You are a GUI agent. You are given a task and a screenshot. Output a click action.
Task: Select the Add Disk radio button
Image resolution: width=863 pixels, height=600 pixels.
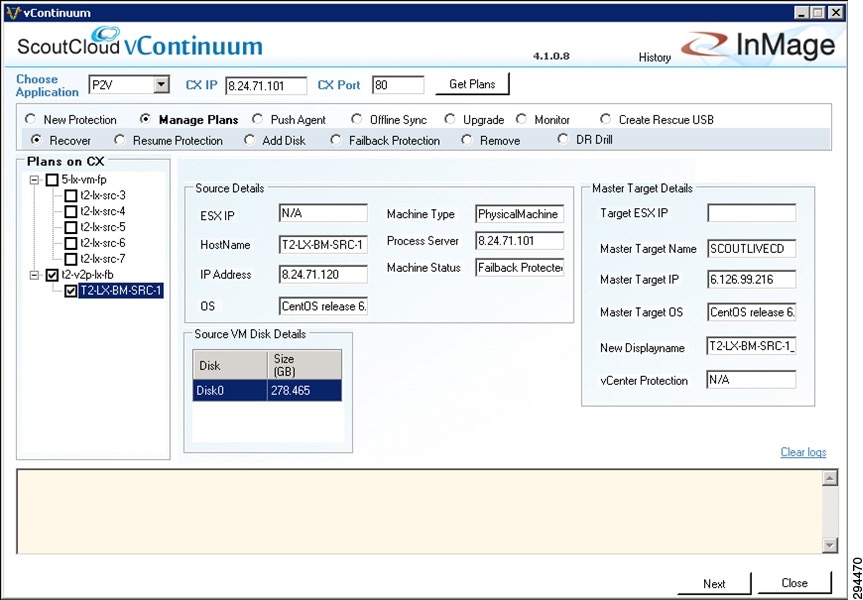click(249, 140)
